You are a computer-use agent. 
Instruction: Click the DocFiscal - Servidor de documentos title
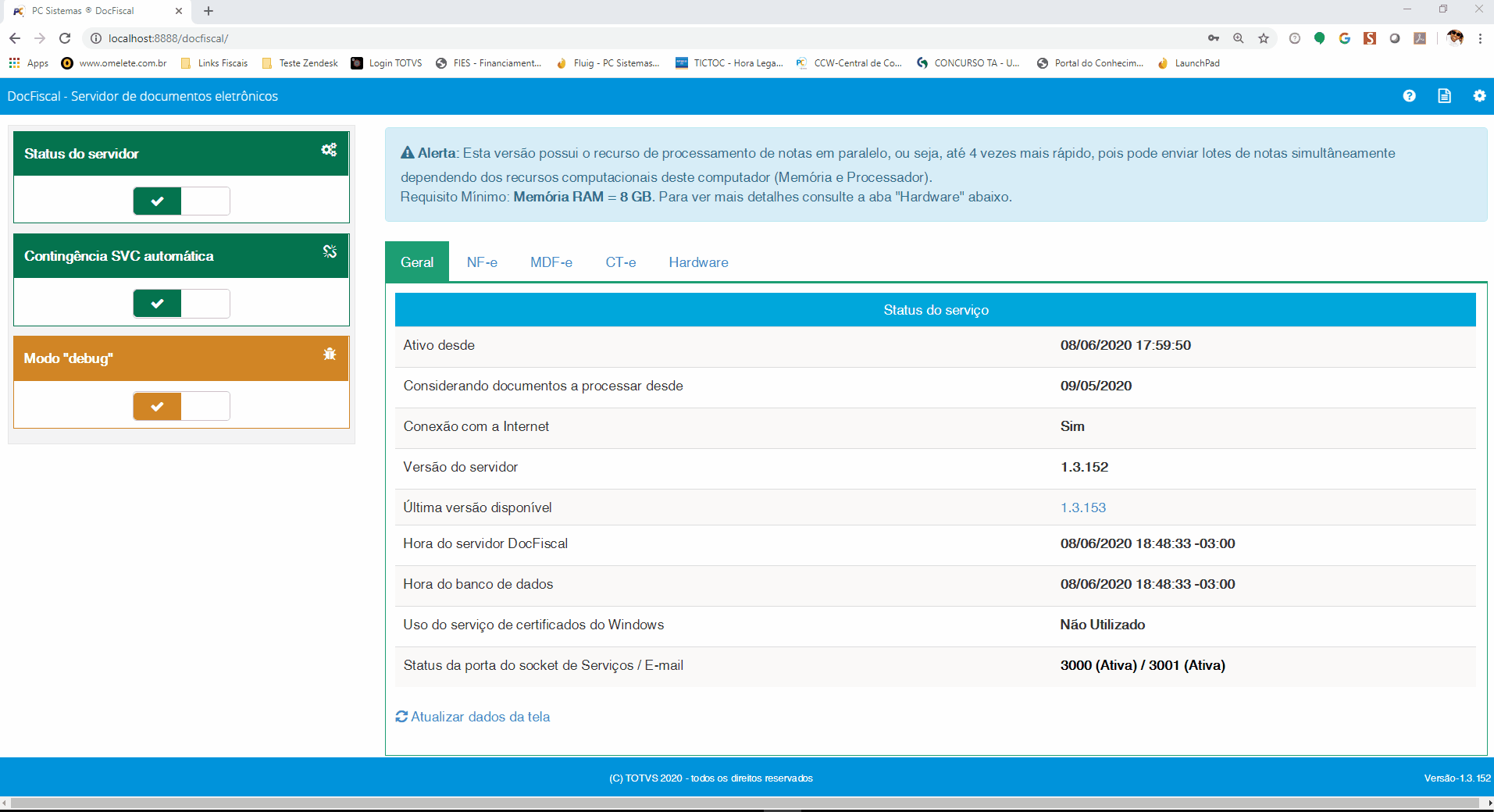pos(143,96)
